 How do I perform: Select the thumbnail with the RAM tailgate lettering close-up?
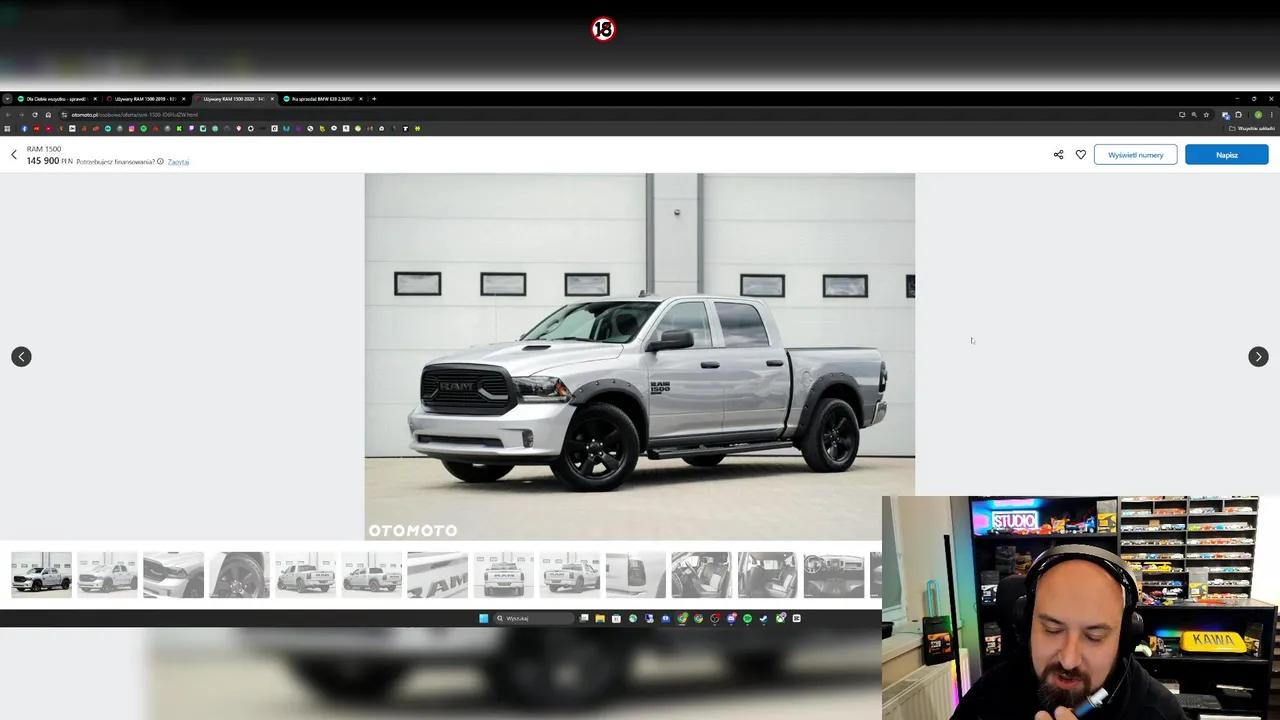point(437,575)
